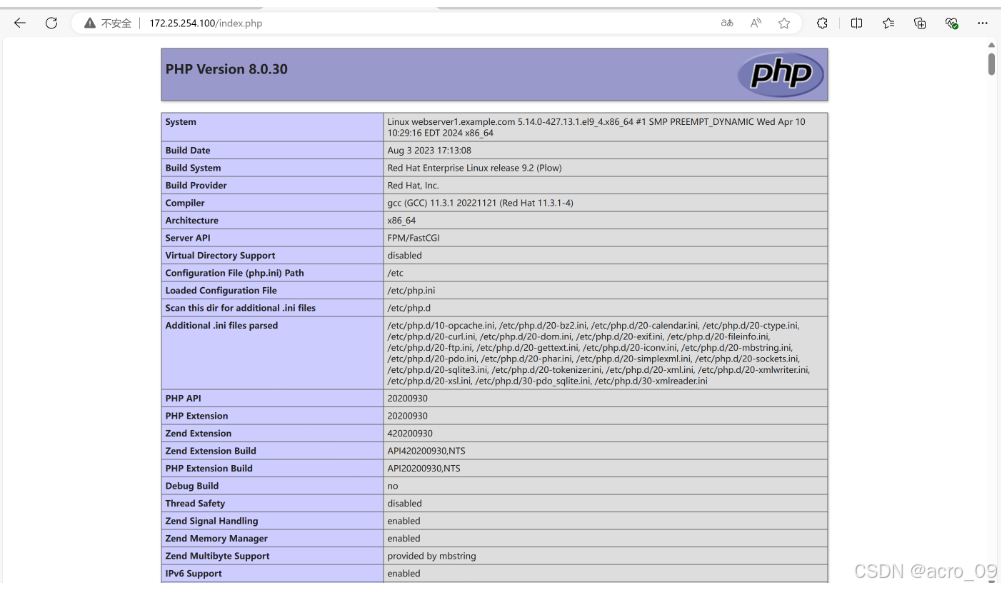Click the 'Build Provider' row label
Image resolution: width=1001 pixels, height=589 pixels.
(x=196, y=186)
